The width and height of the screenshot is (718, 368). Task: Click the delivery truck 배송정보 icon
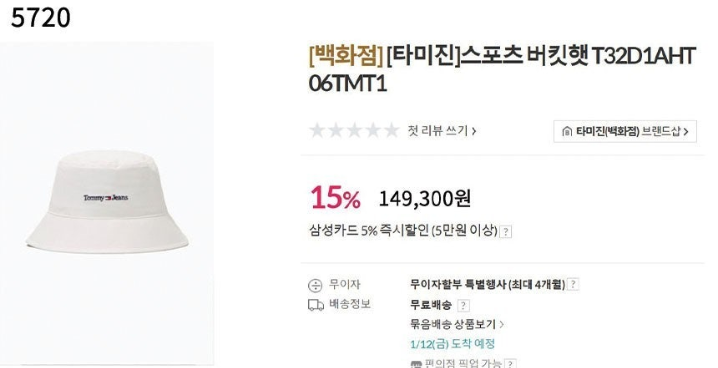[x=315, y=305]
